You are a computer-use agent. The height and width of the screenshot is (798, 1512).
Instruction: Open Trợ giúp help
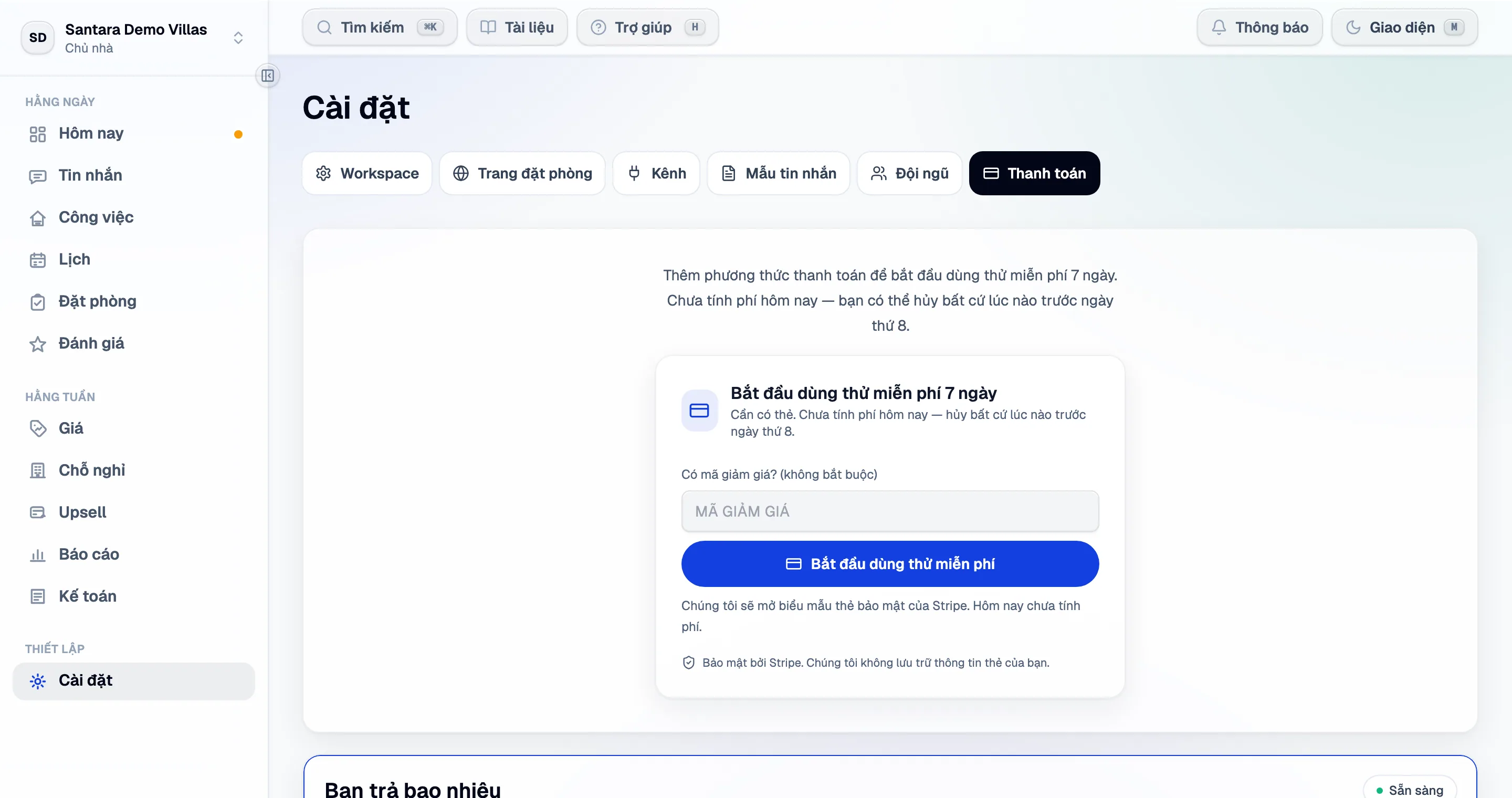tap(647, 27)
